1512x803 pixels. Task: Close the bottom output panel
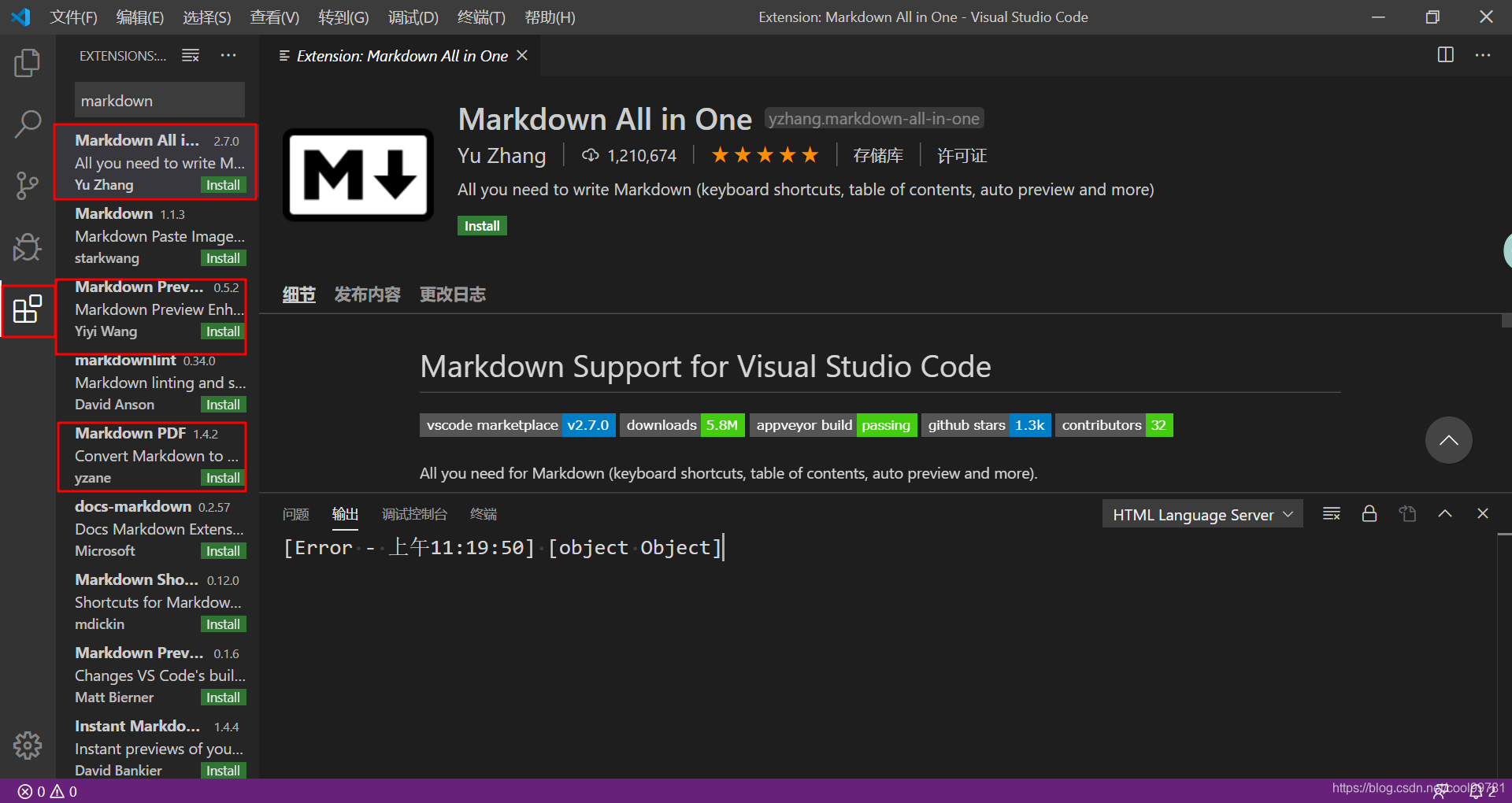[1483, 514]
